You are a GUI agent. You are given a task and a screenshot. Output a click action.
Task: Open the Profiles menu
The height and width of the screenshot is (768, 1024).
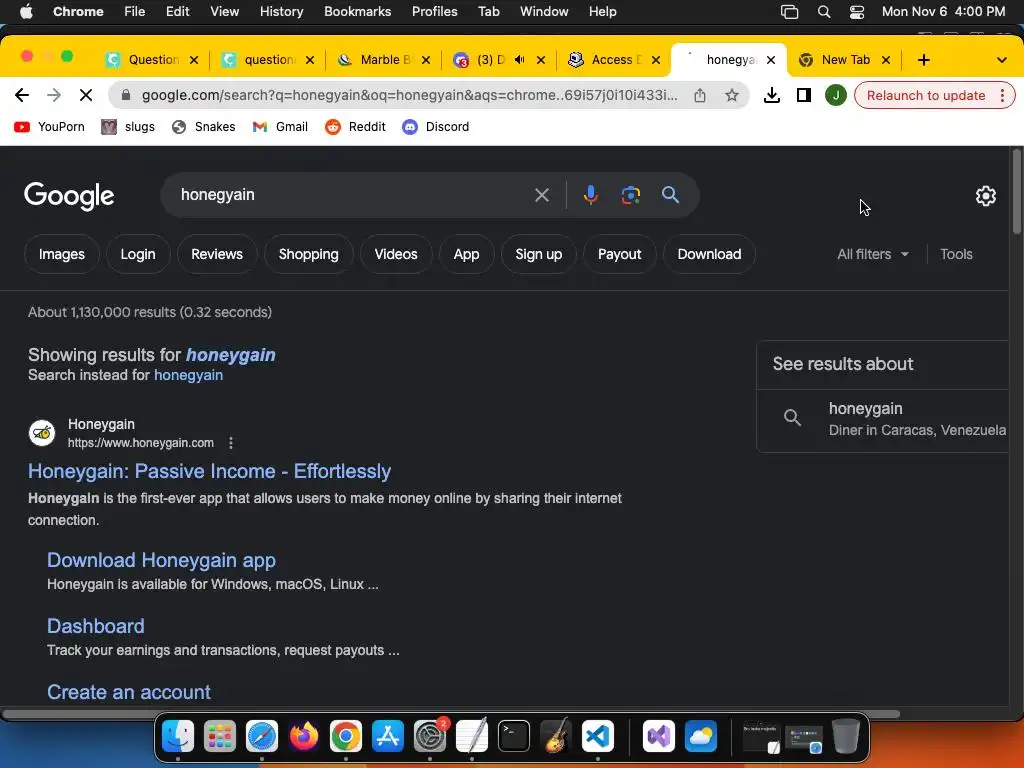434,12
